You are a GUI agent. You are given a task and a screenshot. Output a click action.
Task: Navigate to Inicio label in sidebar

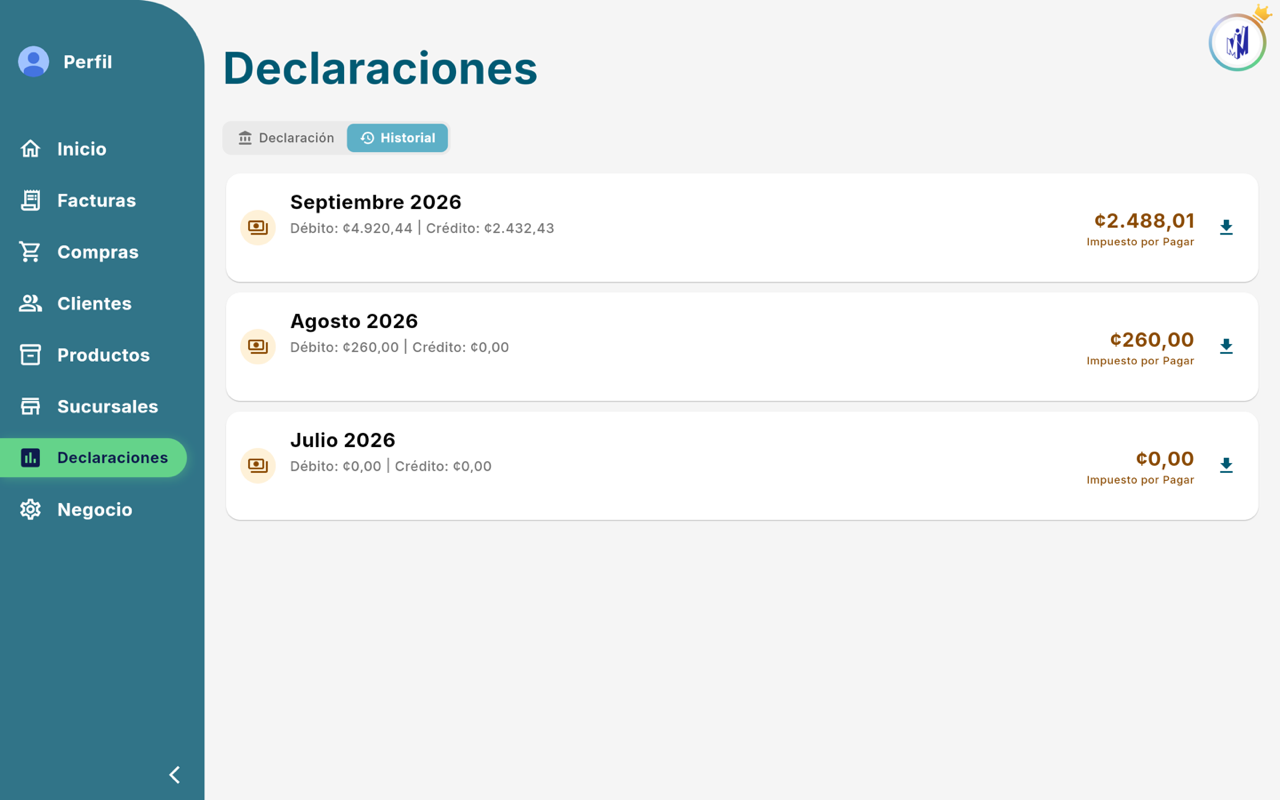[82, 149]
